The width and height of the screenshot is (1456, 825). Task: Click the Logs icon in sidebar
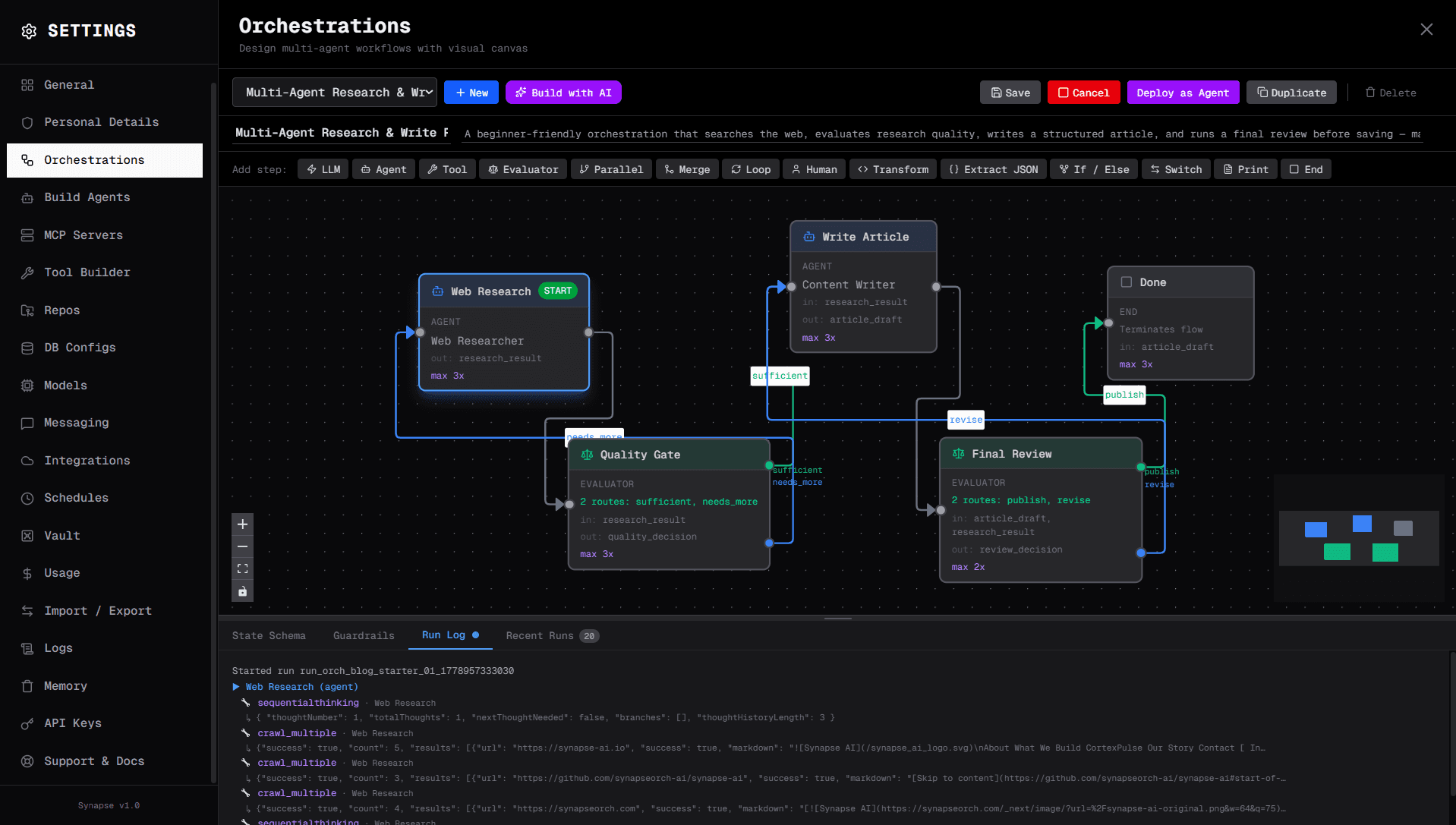click(x=27, y=648)
